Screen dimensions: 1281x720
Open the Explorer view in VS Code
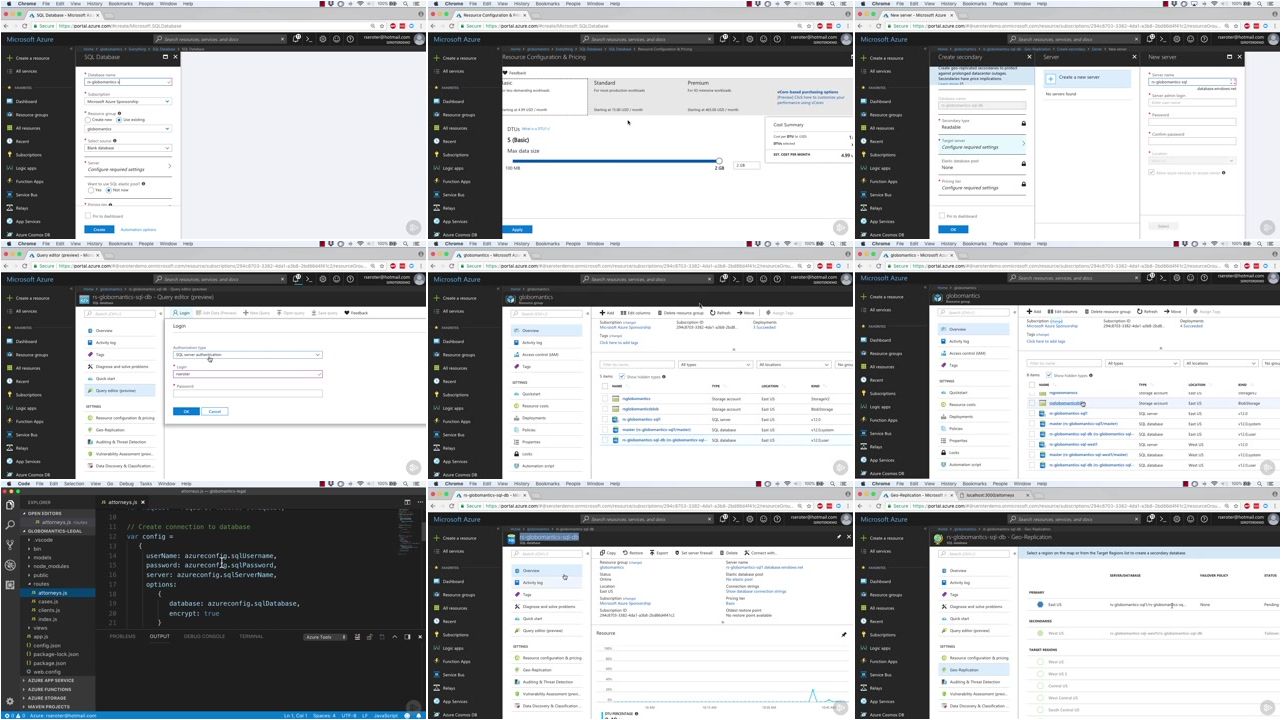(x=10, y=505)
